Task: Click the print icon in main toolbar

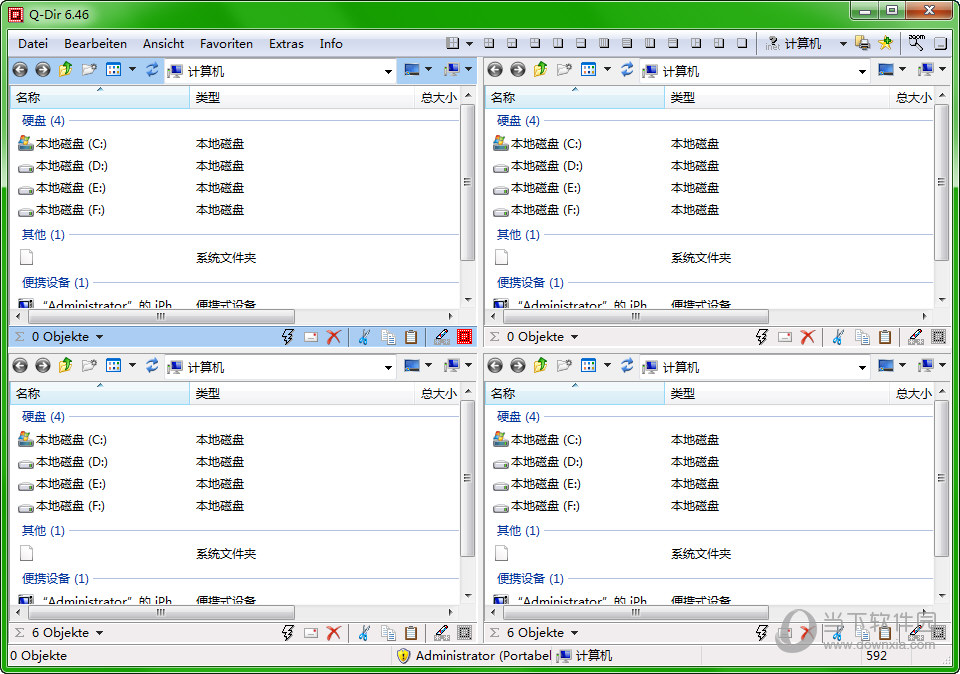Action: tap(863, 43)
